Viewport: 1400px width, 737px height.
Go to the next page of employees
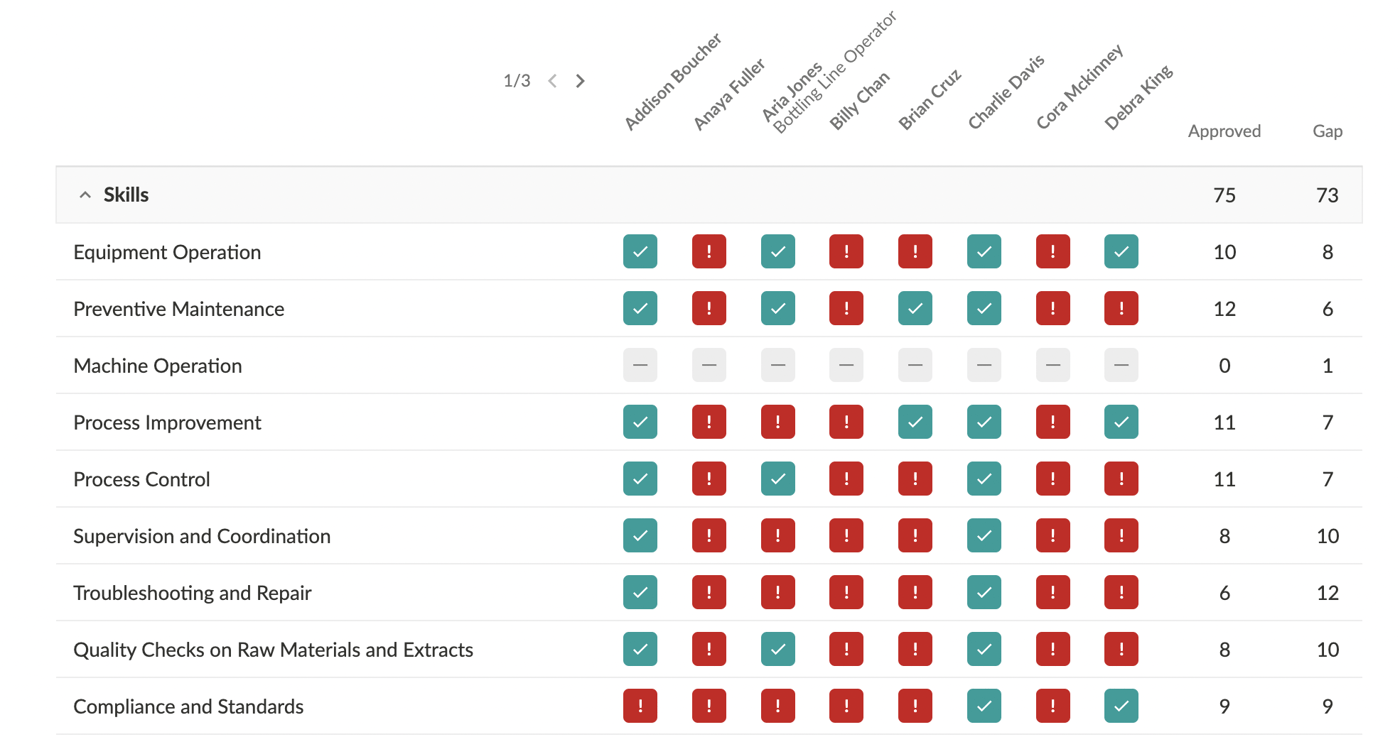pyautogui.click(x=580, y=80)
